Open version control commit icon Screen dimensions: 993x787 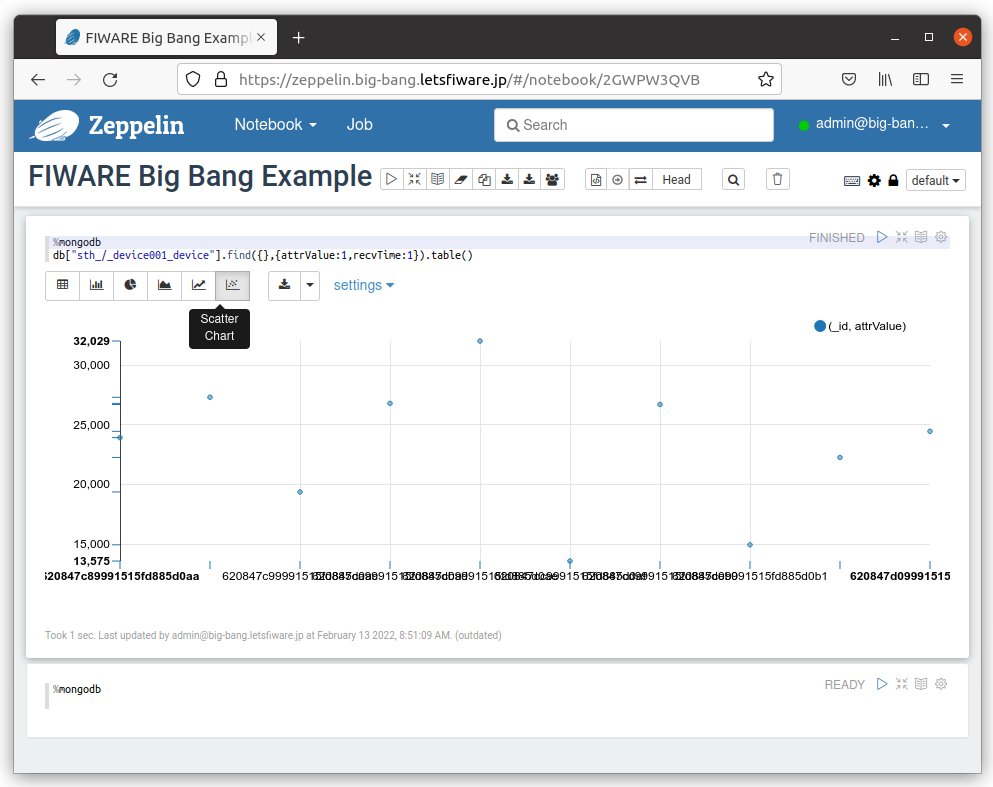(596, 180)
